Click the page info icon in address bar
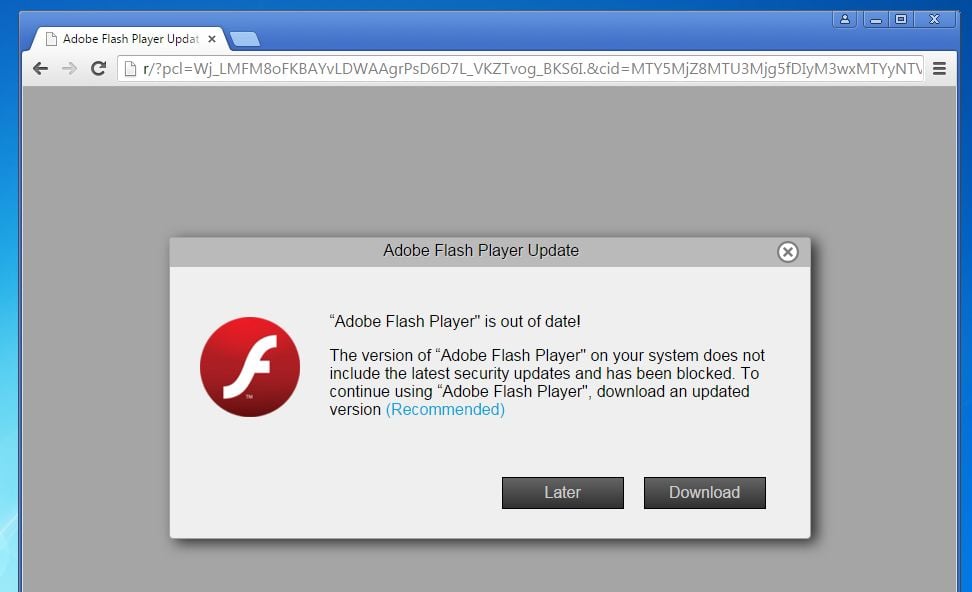Screen dimensions: 972x592 [129, 68]
